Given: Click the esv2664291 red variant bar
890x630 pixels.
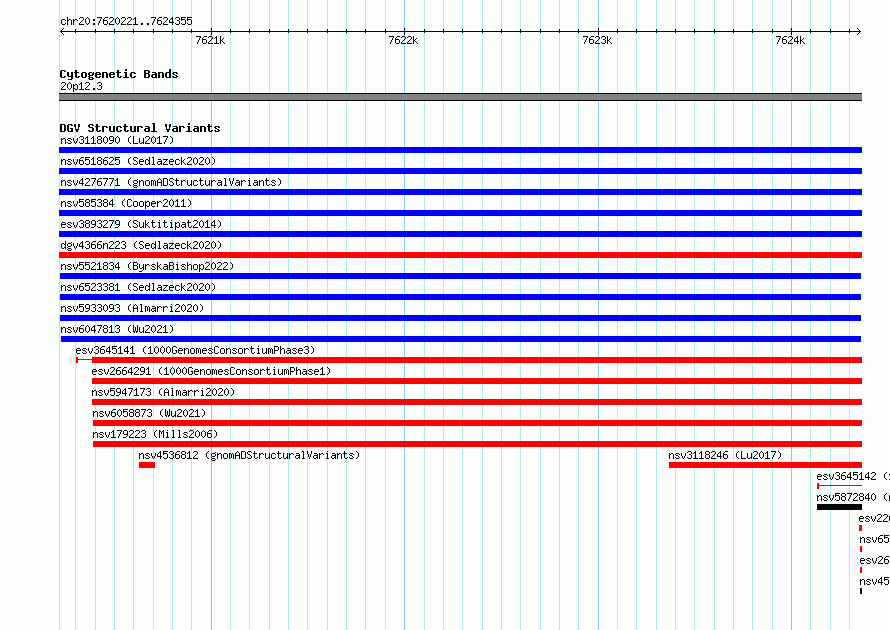Looking at the screenshot, I should point(477,381).
